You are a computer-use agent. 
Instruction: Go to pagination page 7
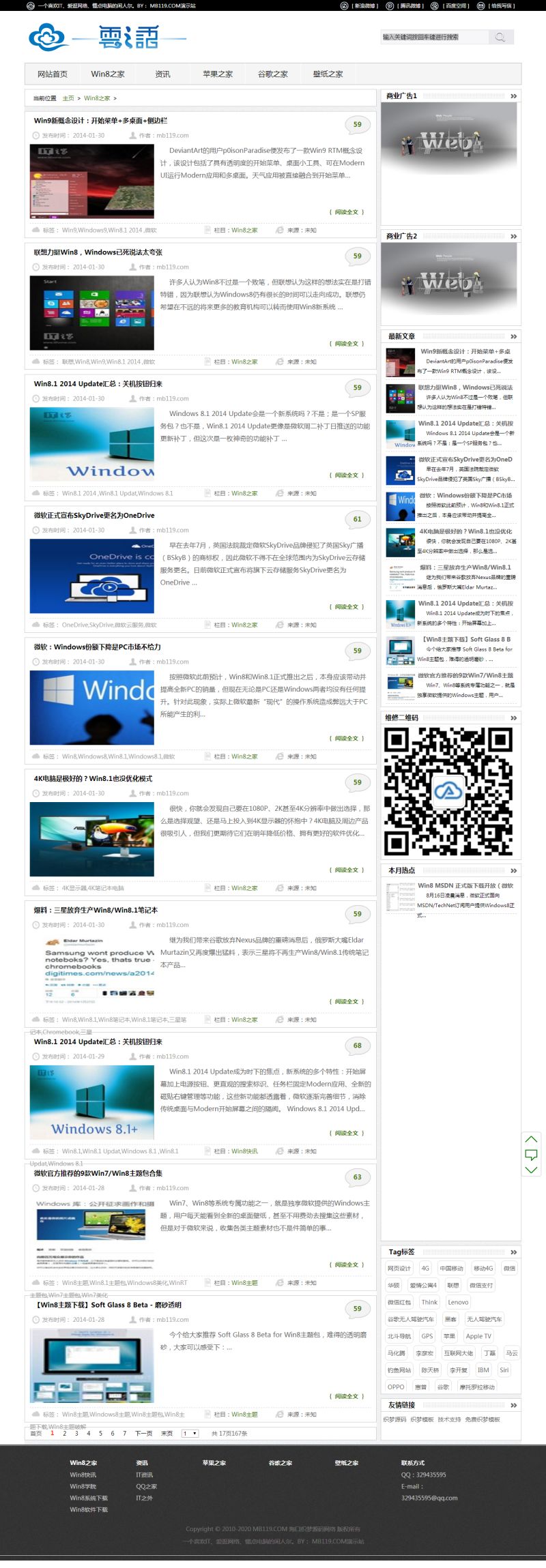pyautogui.click(x=124, y=1434)
